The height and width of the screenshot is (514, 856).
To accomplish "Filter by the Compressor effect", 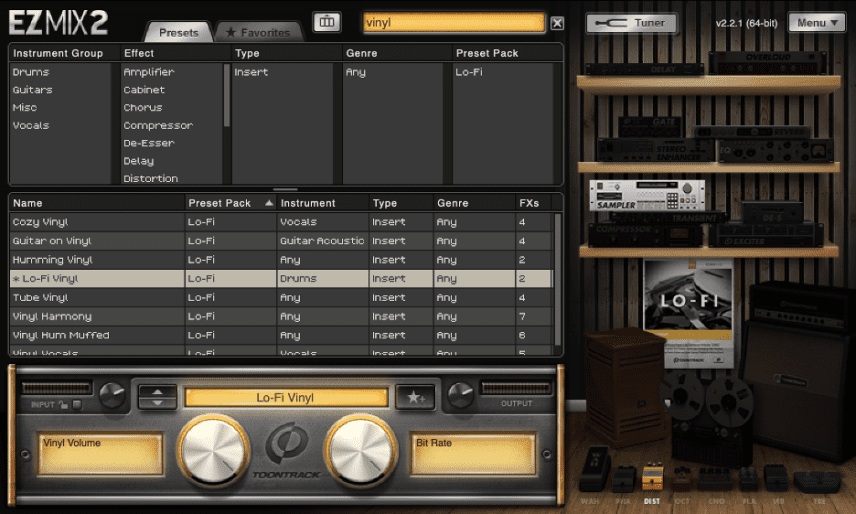I will point(158,125).
